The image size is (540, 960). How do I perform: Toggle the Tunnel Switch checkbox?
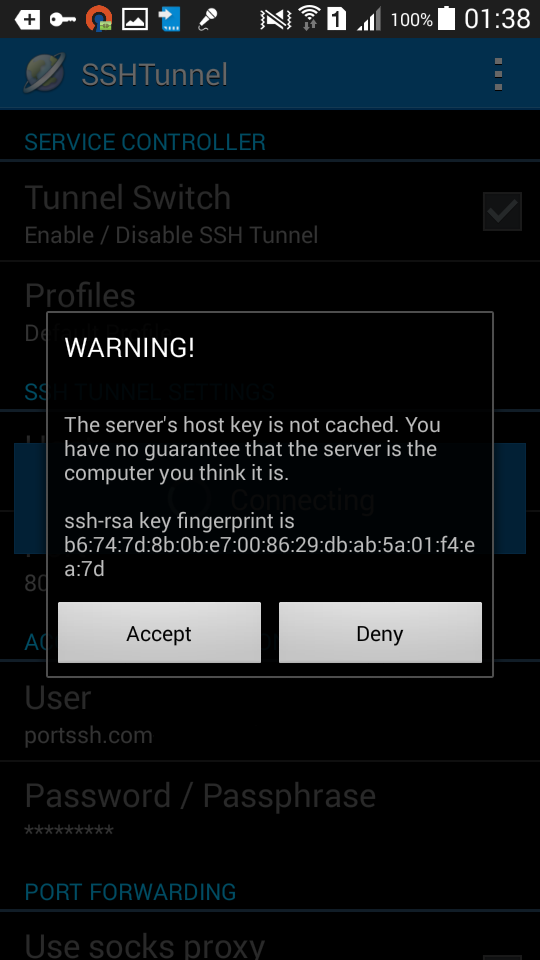click(502, 211)
